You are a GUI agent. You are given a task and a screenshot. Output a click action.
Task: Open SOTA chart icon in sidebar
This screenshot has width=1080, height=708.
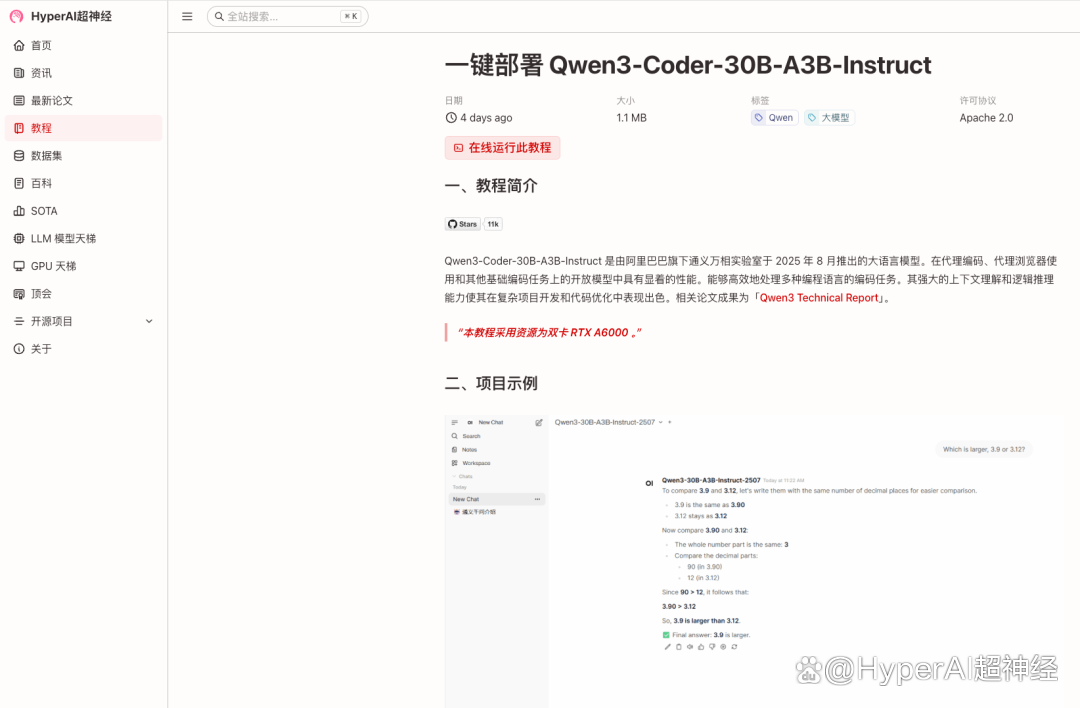pos(19,211)
